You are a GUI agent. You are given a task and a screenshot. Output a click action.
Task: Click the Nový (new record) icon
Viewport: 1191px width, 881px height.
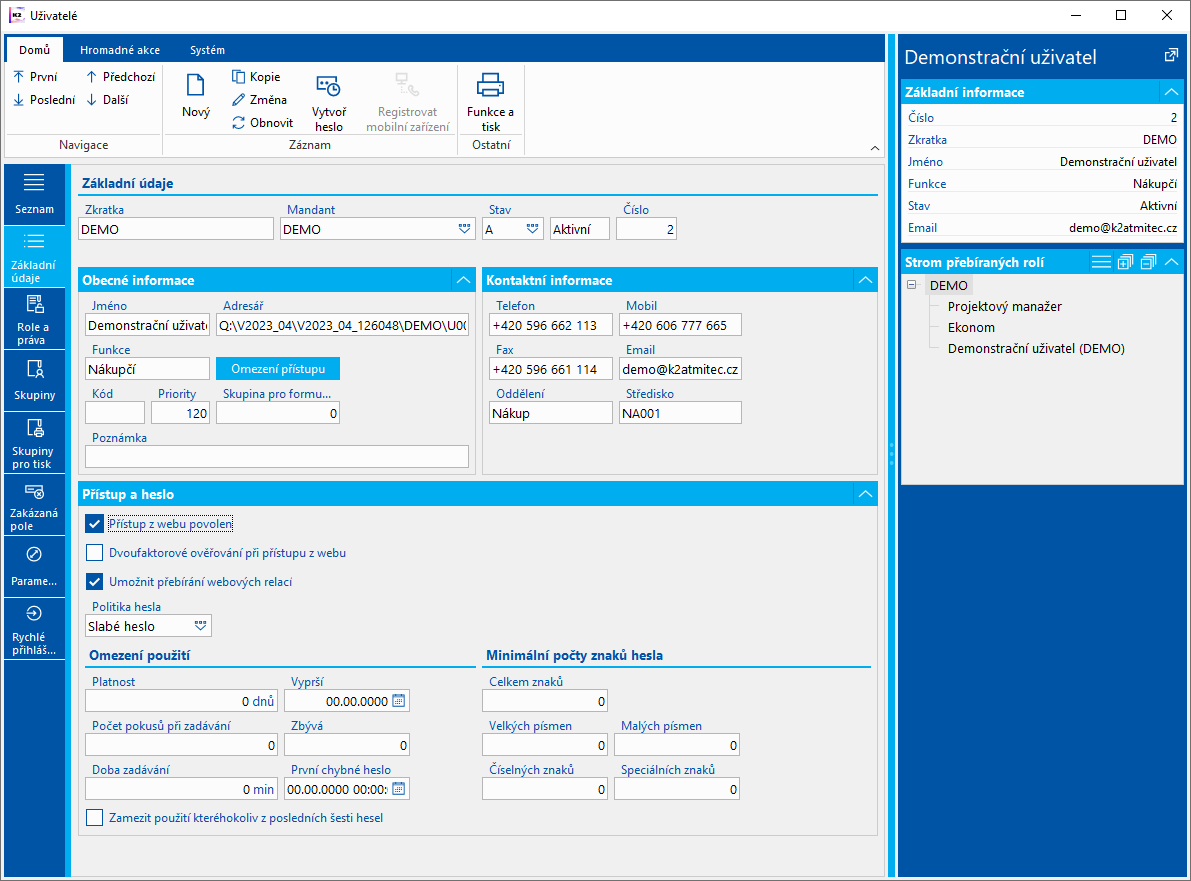tap(195, 87)
